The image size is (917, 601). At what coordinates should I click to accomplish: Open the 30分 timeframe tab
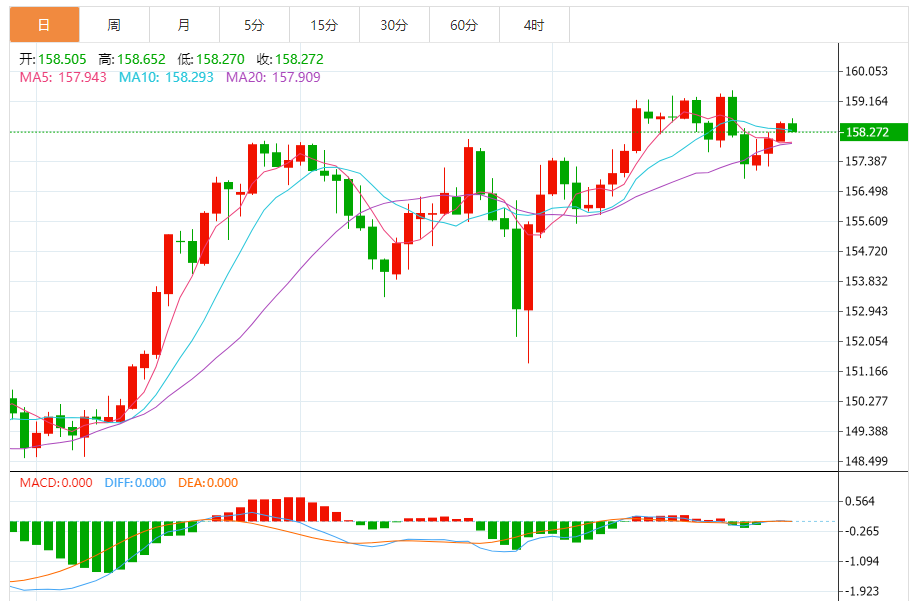[394, 25]
